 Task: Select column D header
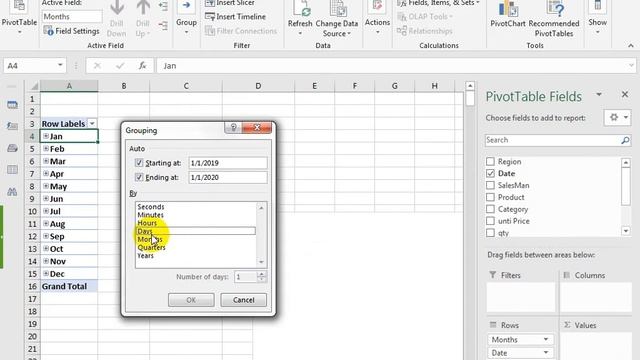click(258, 86)
